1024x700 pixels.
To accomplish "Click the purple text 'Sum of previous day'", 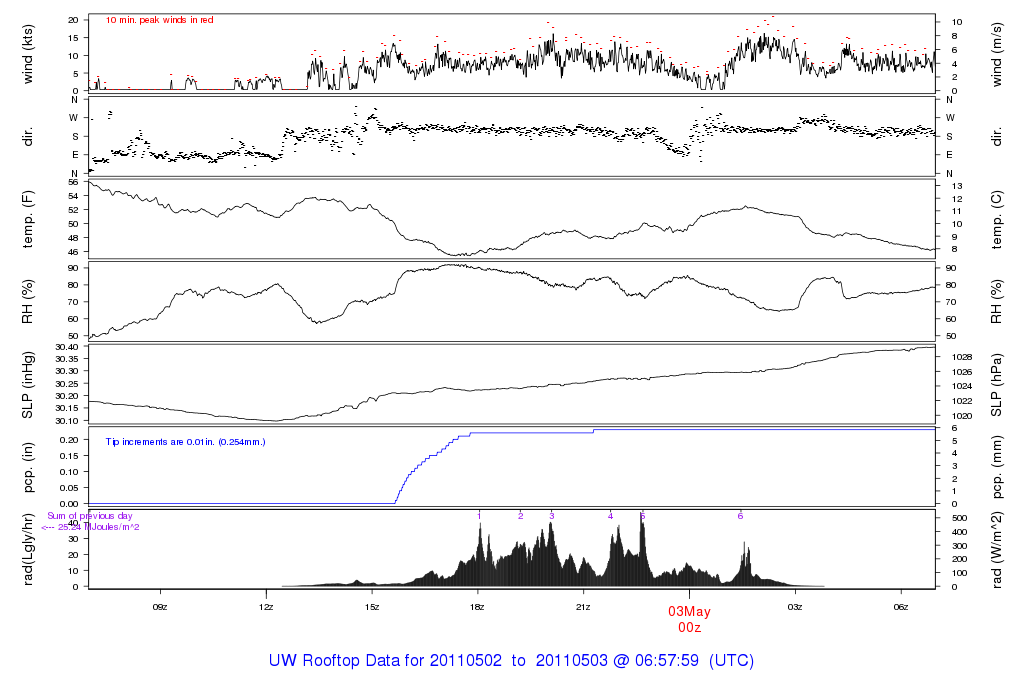I will [89, 516].
